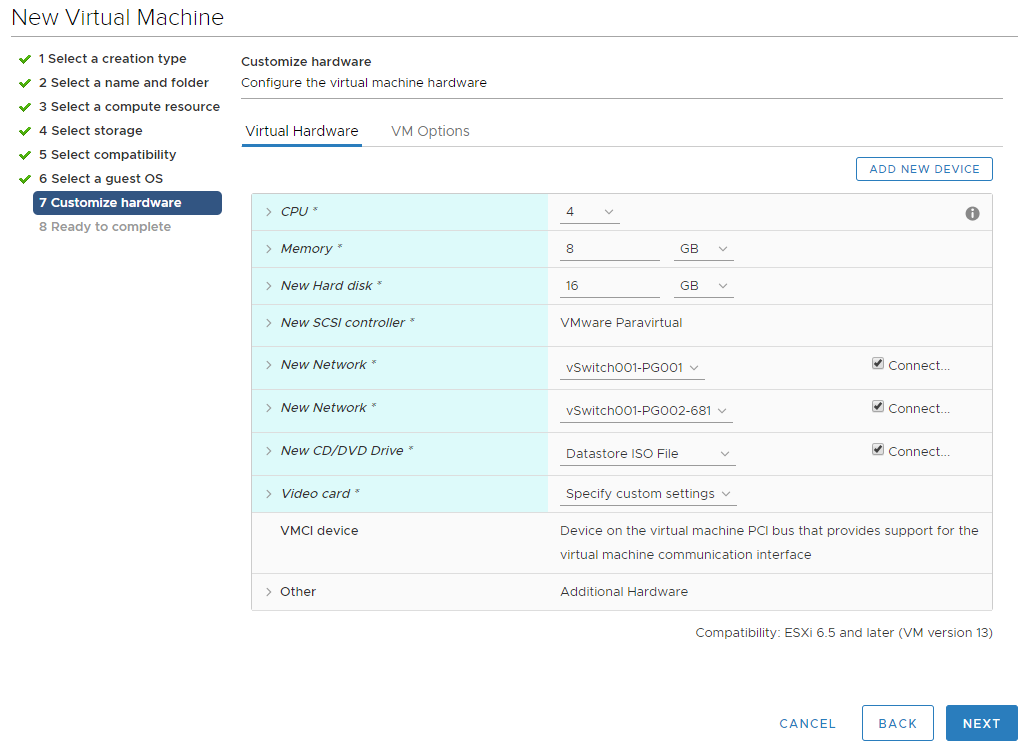Screen dimensions: 1030x748
Task: Uncheck Connect for the first network adapter
Action: click(x=878, y=363)
